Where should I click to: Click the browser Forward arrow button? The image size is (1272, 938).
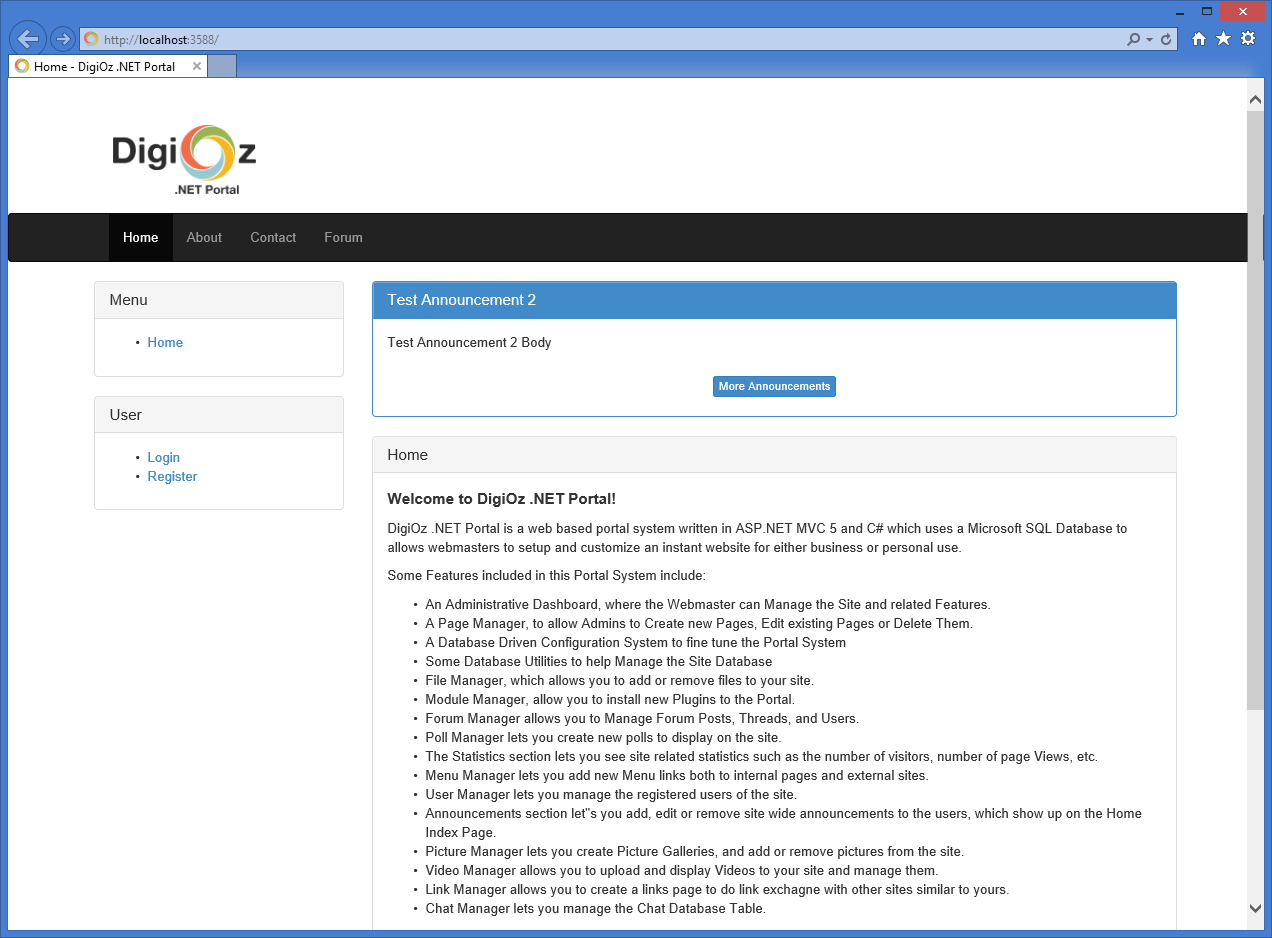click(x=62, y=39)
